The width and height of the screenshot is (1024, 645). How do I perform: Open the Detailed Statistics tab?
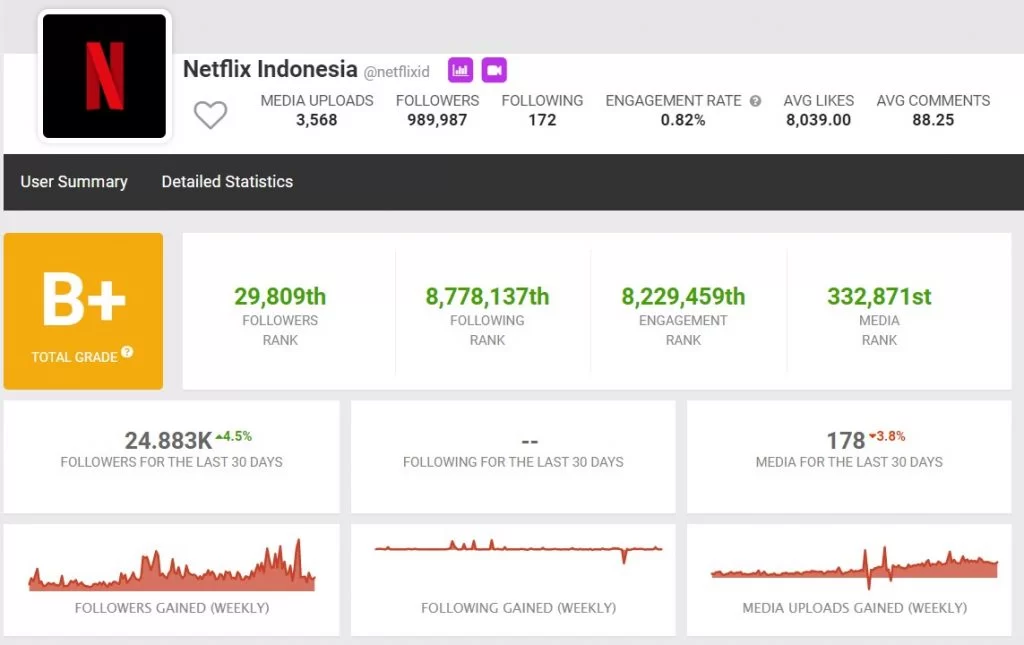click(227, 181)
